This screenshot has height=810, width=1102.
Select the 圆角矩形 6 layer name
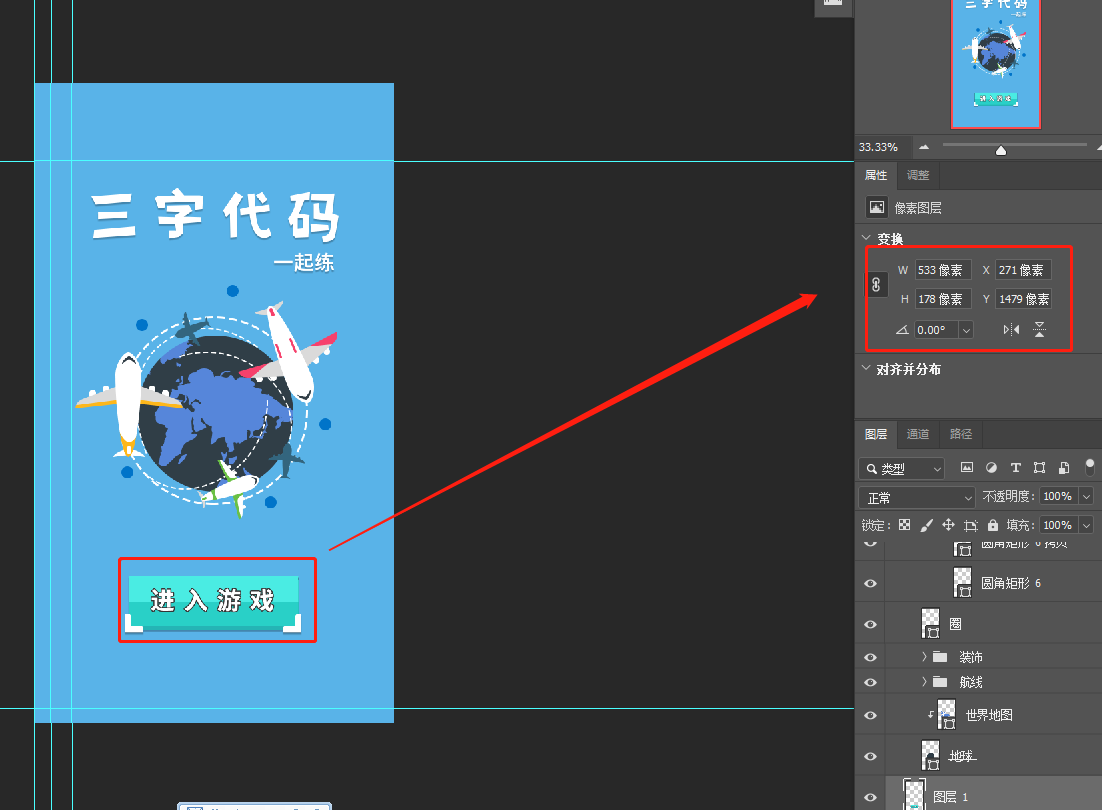pos(1011,583)
